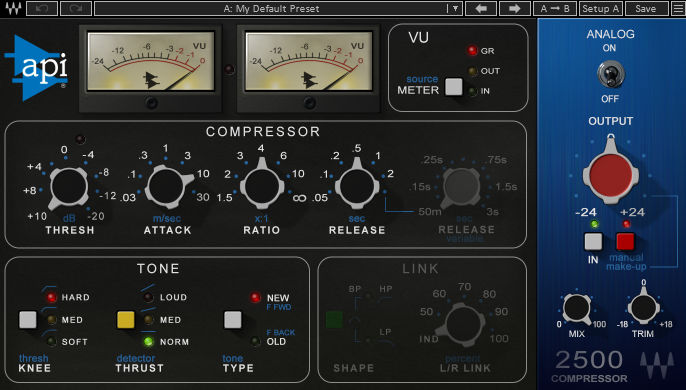This screenshot has width=686, height=390.
Task: Click the LOUD thrust LED
Action: [x=149, y=297]
